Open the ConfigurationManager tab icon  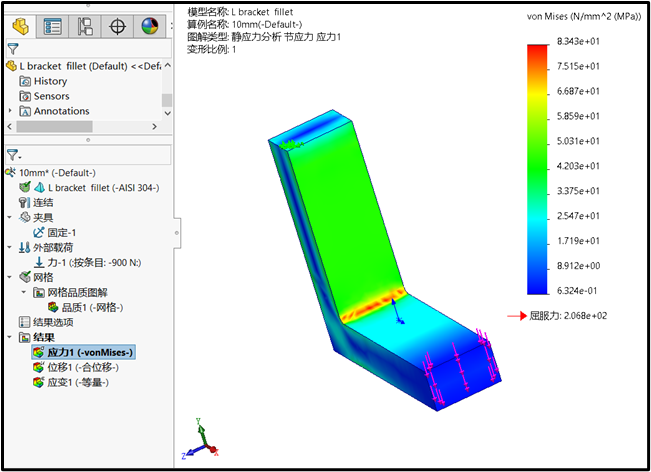85,26
